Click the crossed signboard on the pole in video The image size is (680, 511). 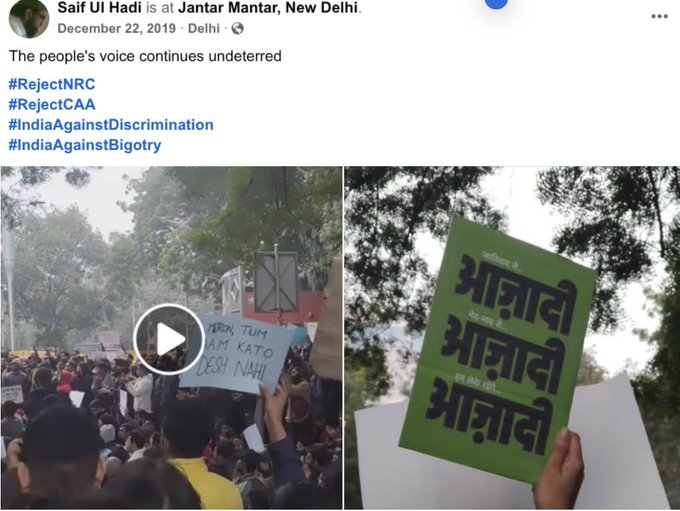(x=276, y=282)
